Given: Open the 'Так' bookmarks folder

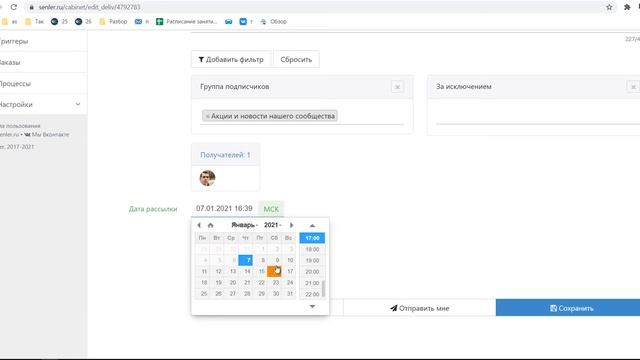Looking at the screenshot, I should point(34,21).
